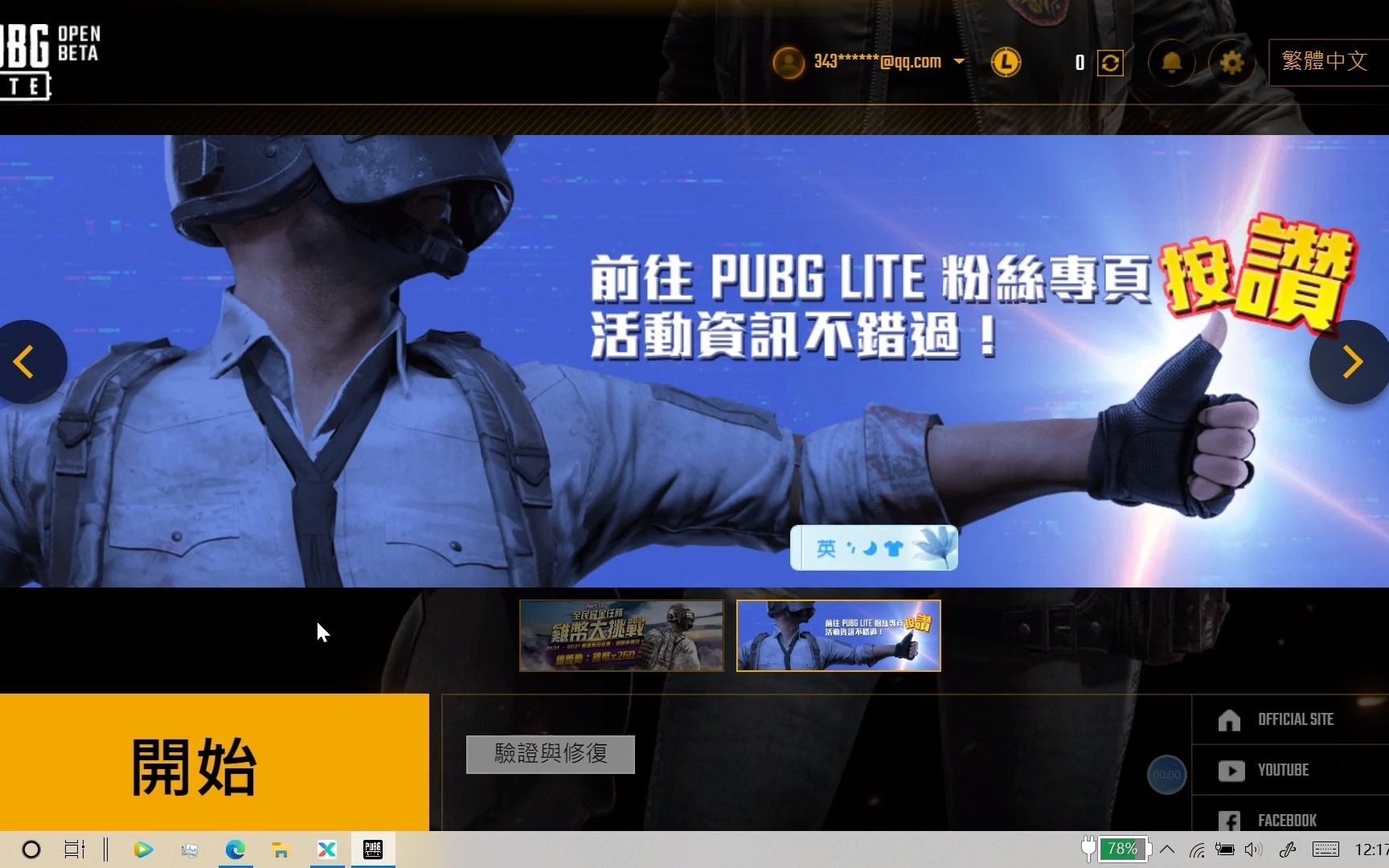Open touch keyboard tray icon
The height and width of the screenshot is (868, 1389).
click(x=1325, y=850)
